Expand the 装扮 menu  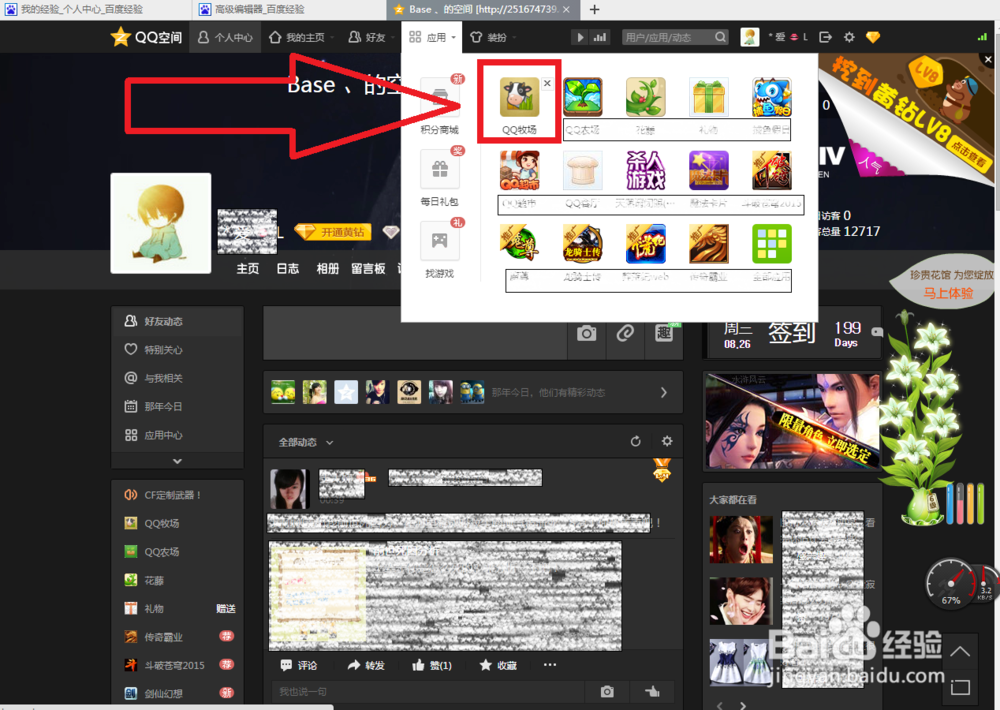pyautogui.click(x=492, y=38)
